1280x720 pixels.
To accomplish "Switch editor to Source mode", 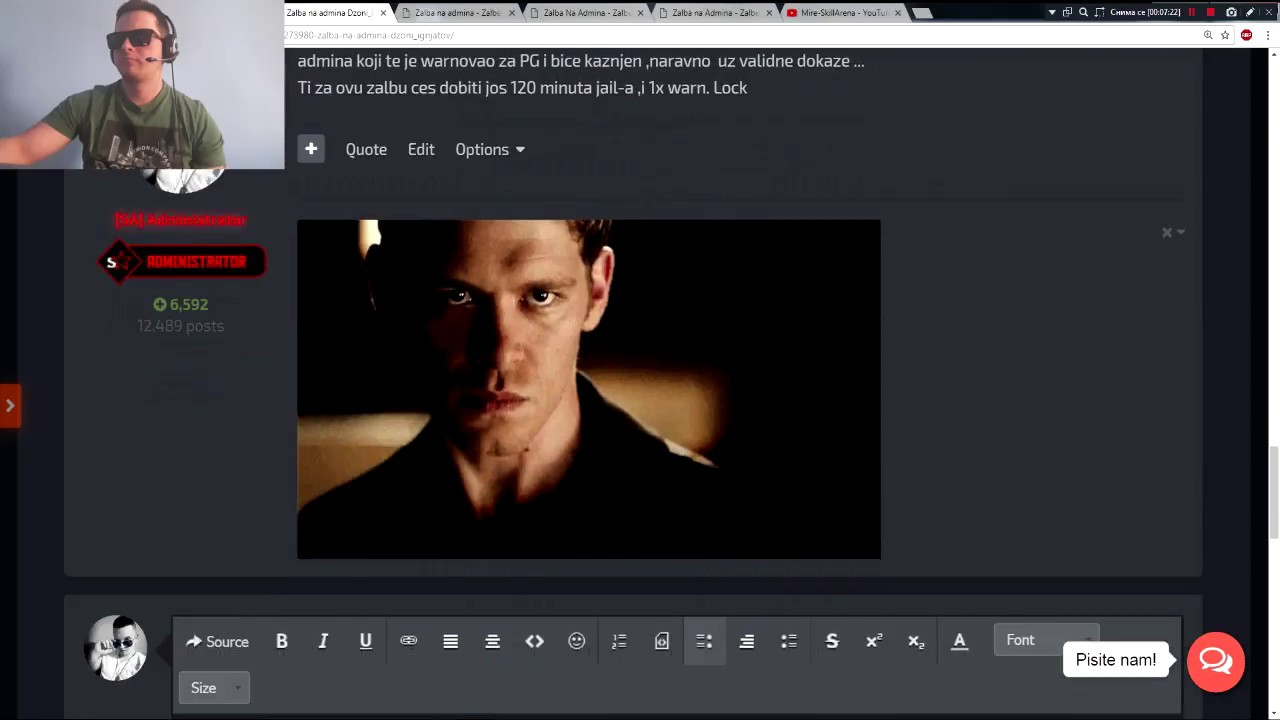I will (217, 641).
